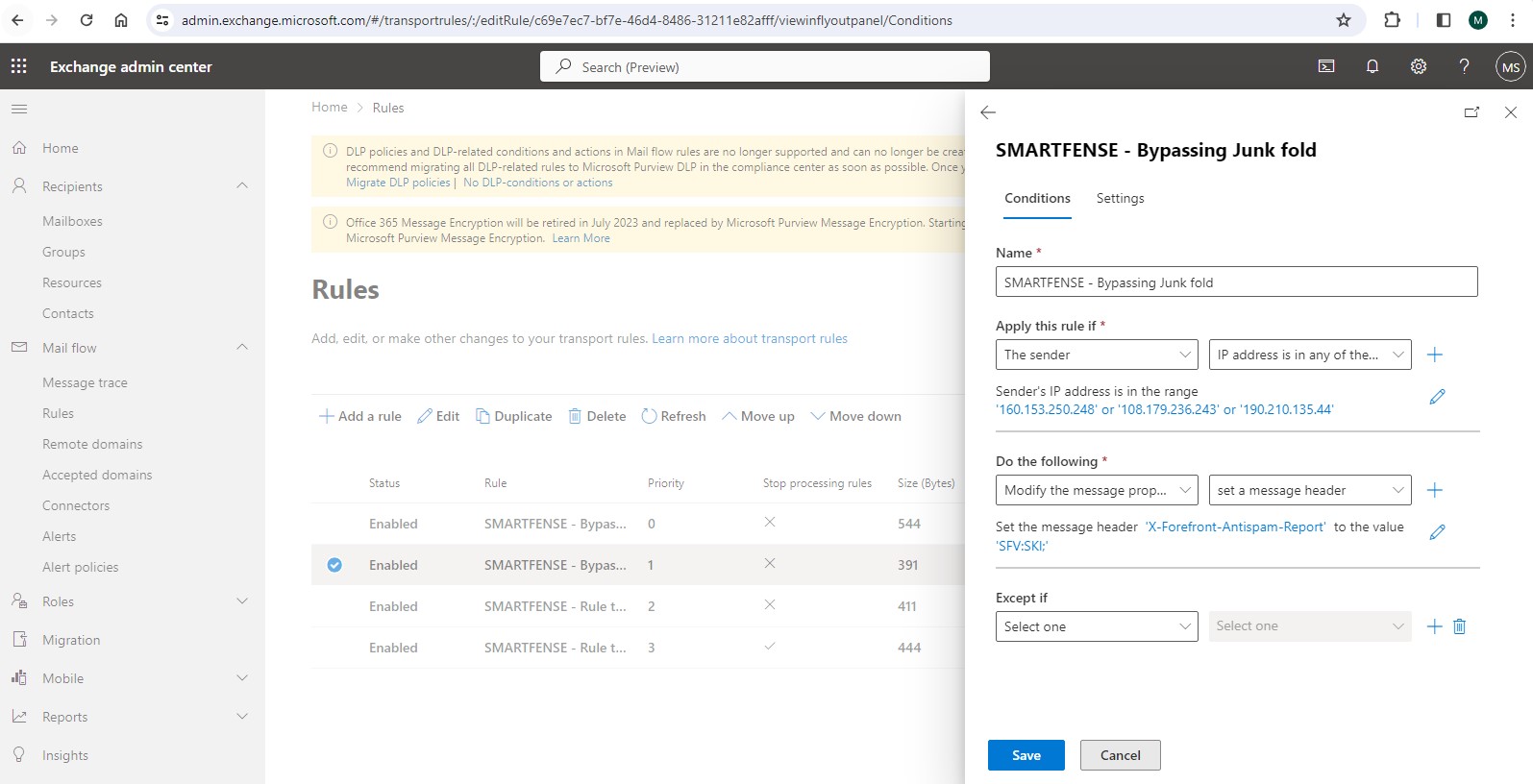Move selected rule up
Image resolution: width=1533 pixels, height=784 pixels.
[x=758, y=416]
